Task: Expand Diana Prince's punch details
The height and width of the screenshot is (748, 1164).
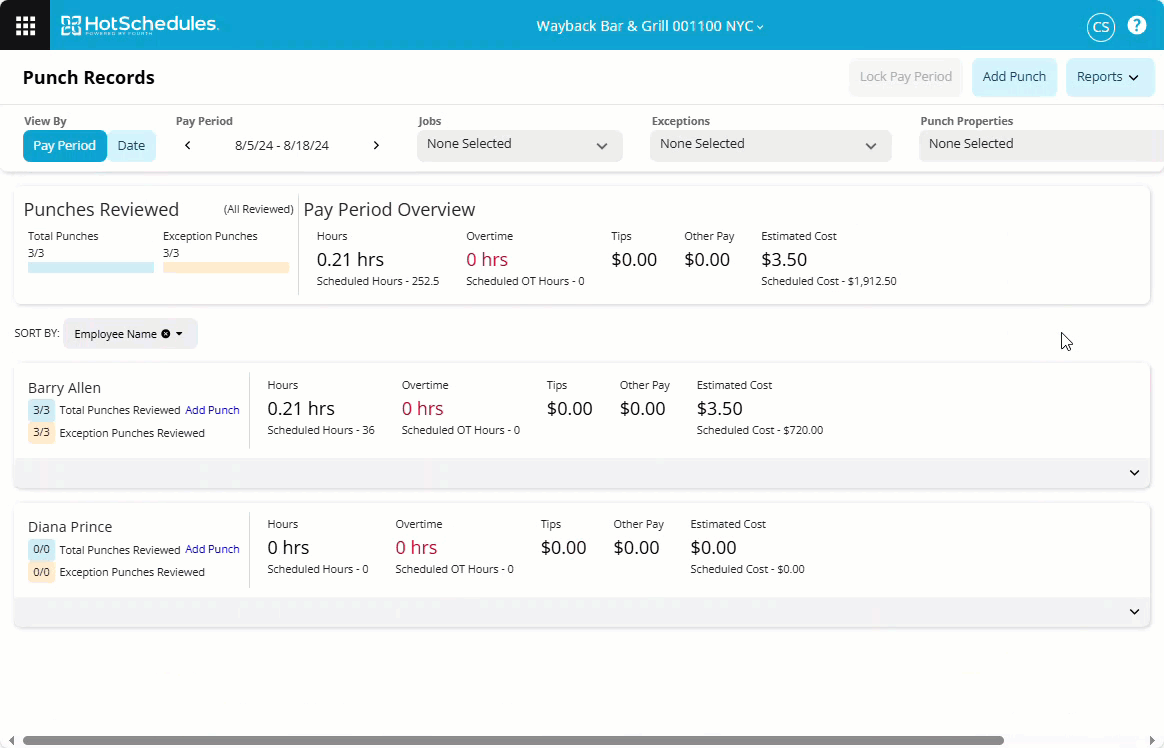Action: click(x=1134, y=612)
